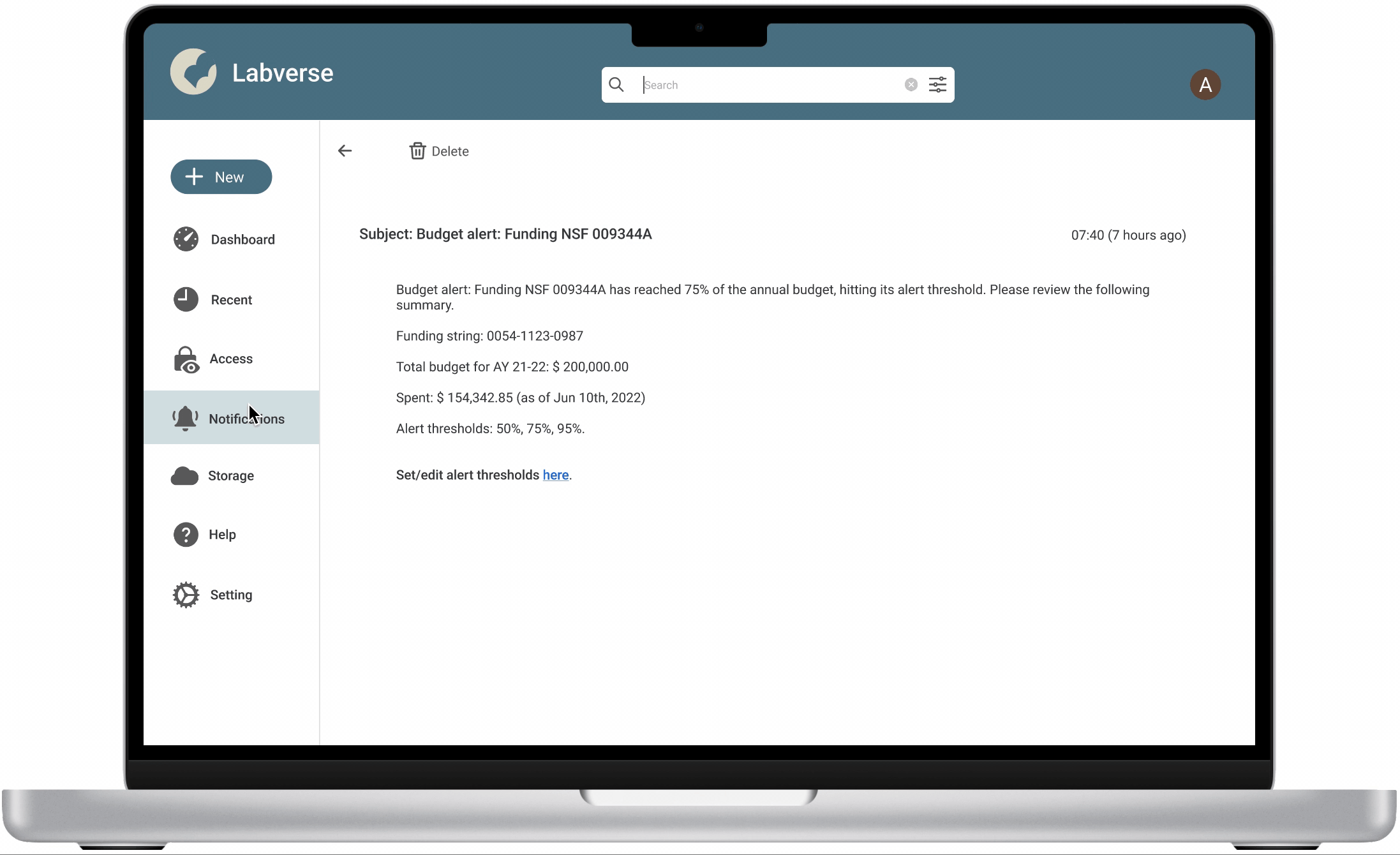Switch to the Dashboard sidebar entry
The image size is (1400, 855).
pos(242,239)
